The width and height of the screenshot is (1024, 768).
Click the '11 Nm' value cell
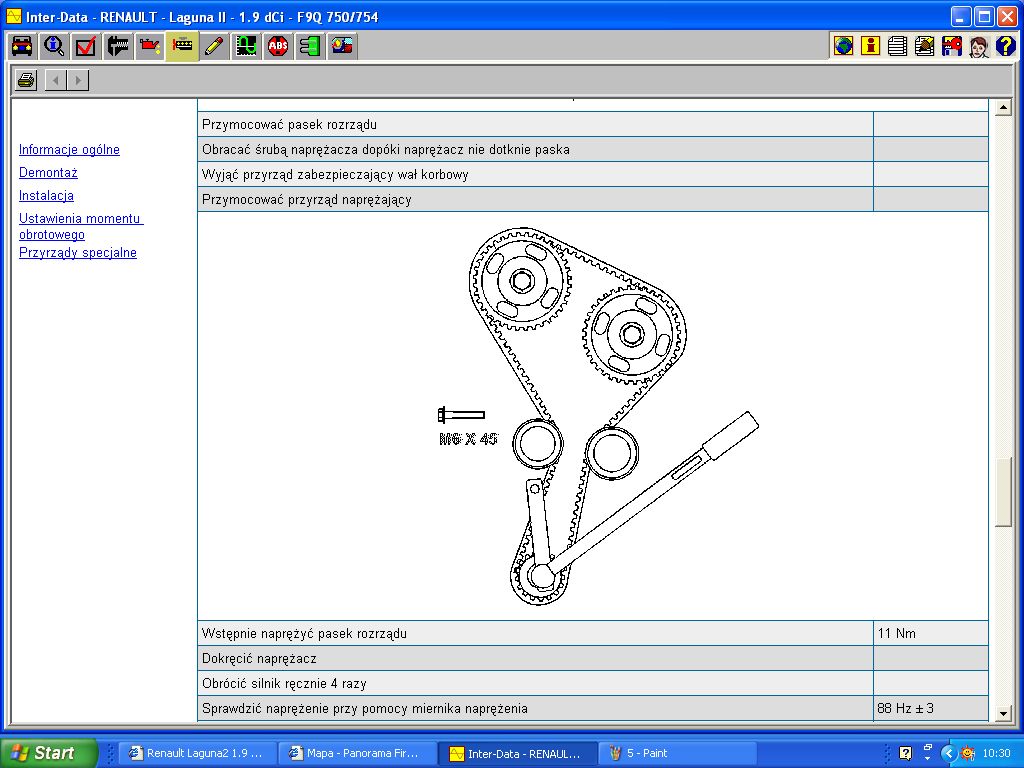click(931, 633)
